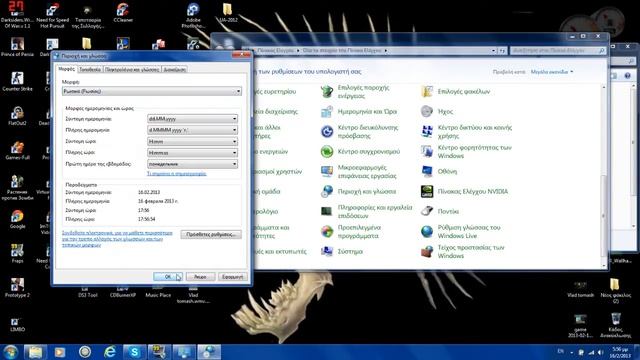640x360 pixels.
Task: Click the volume icon in system tray
Action: tap(600, 352)
